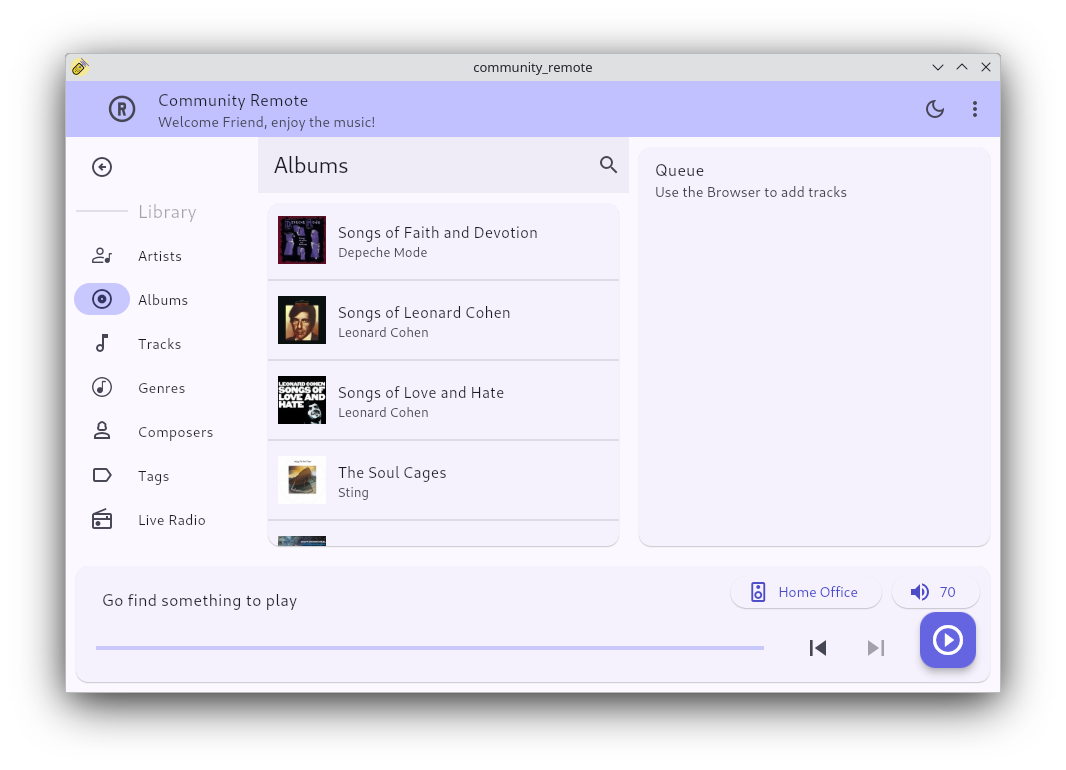This screenshot has height=770, width=1066.
Task: Click the Songs of Love and Hate cover thumbnail
Action: click(302, 400)
